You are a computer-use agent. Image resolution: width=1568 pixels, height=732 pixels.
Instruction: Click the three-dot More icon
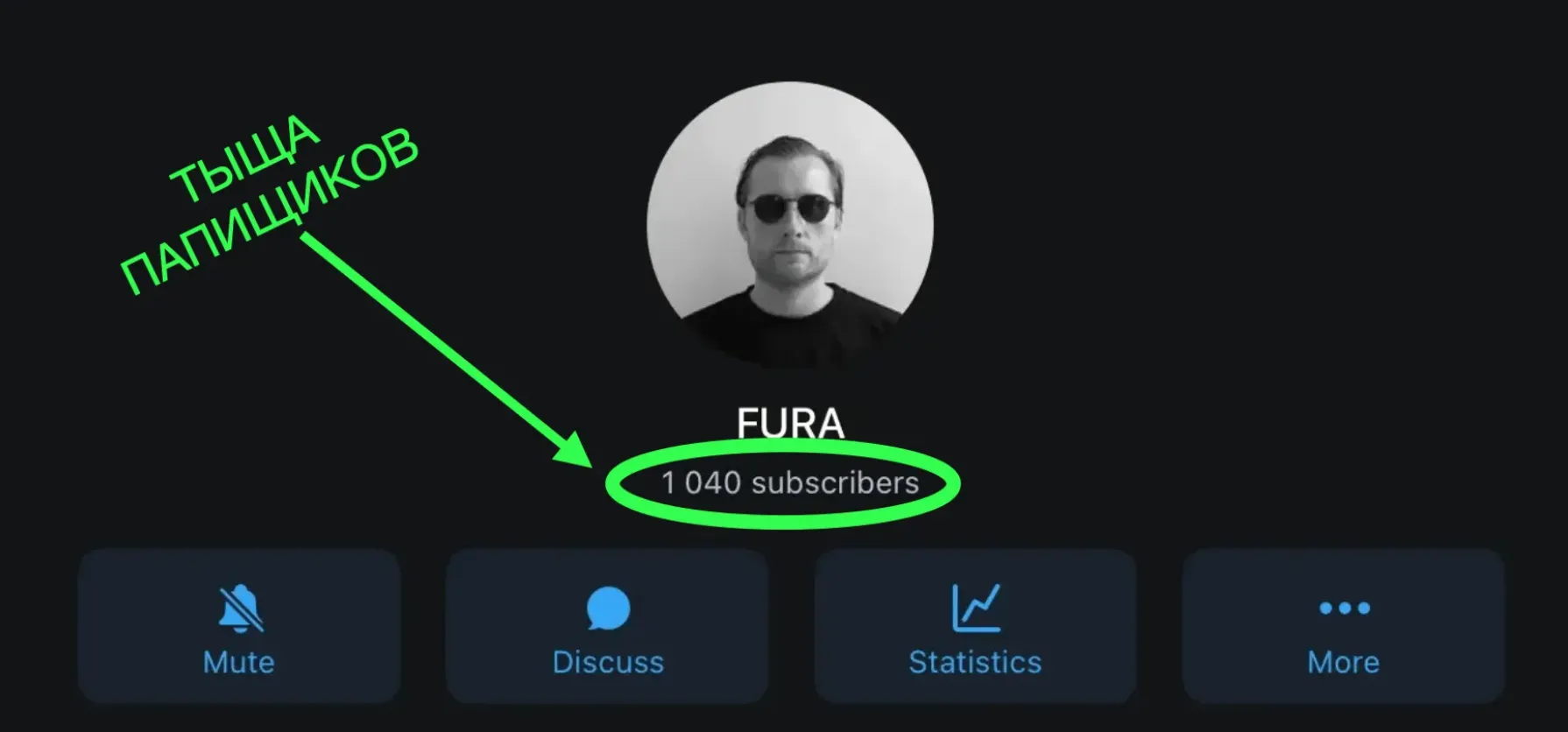pos(1345,608)
